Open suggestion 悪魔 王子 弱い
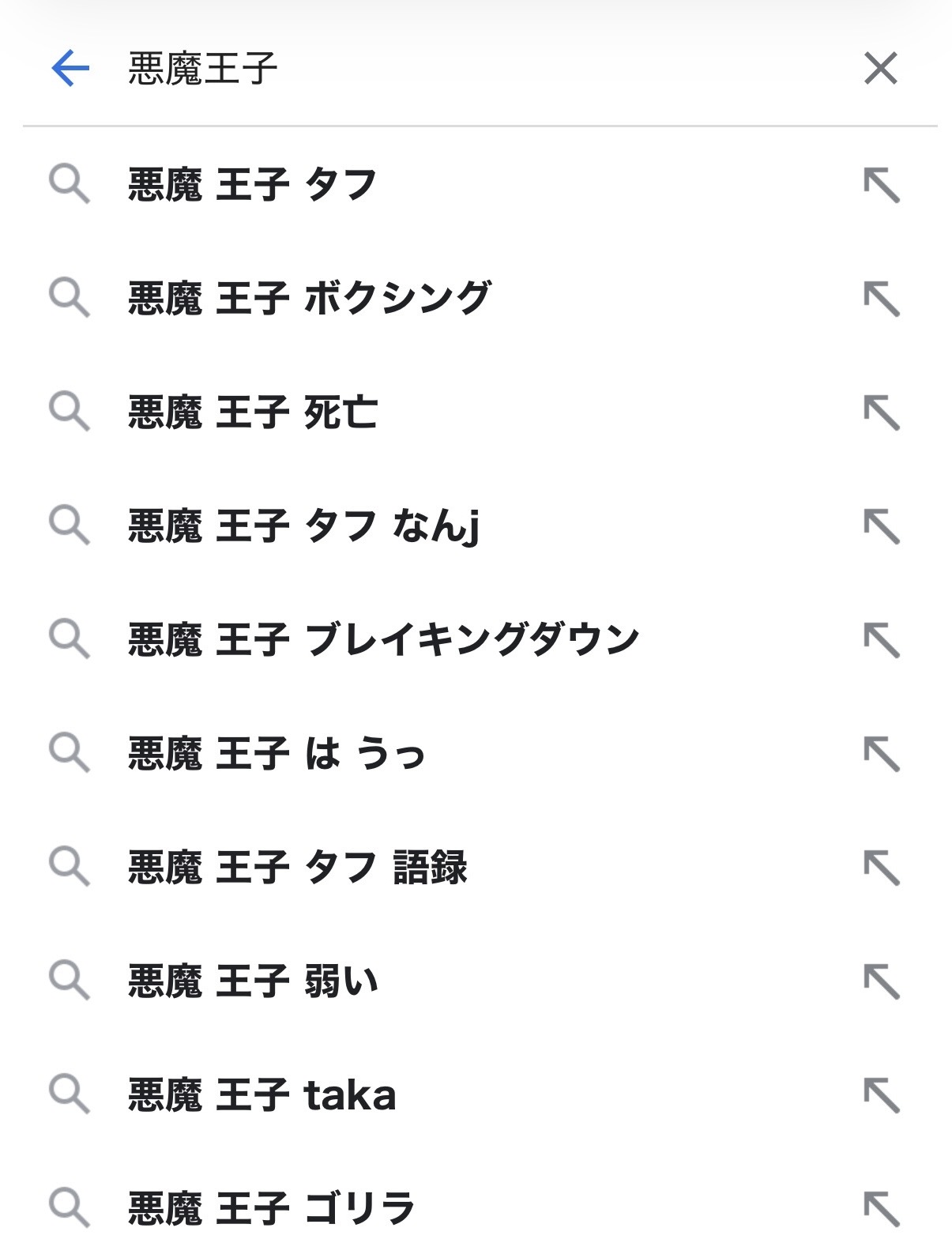The image size is (952, 1258). click(253, 981)
